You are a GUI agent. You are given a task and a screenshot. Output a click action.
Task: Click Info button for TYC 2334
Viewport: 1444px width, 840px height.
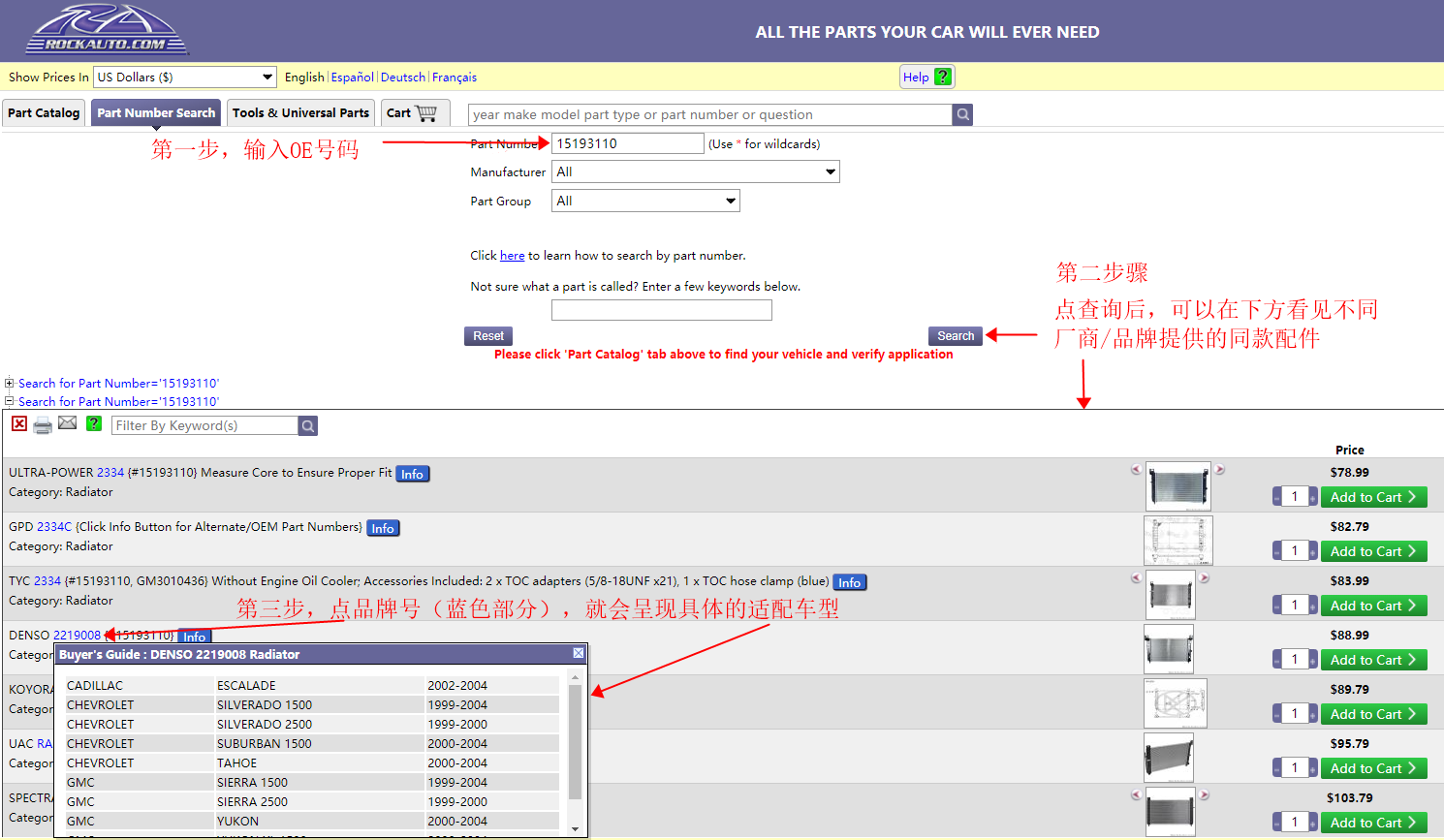(850, 582)
